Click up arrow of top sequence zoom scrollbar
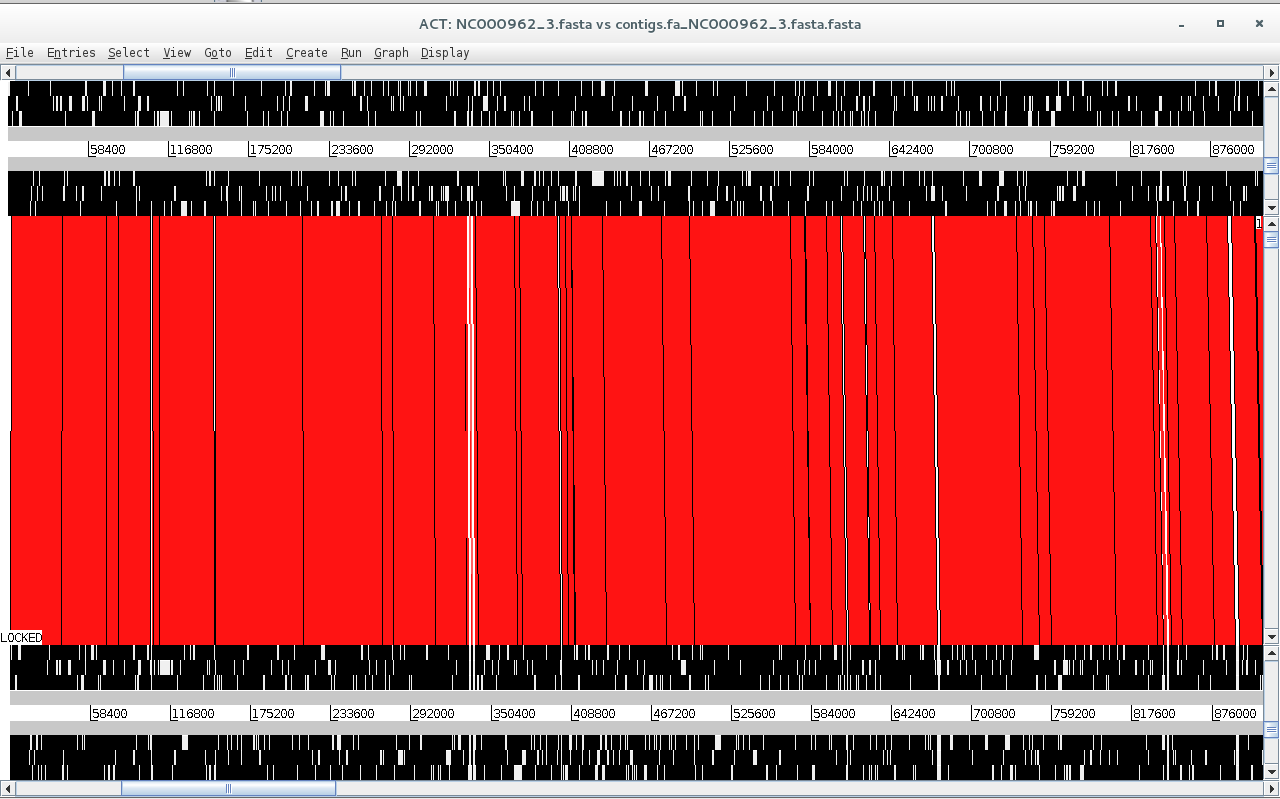This screenshot has height=799, width=1280. (1272, 87)
